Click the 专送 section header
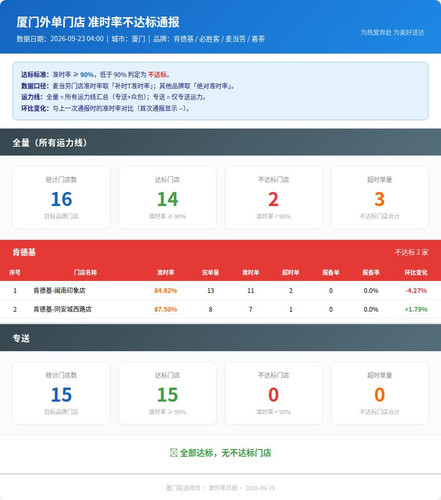441x500 pixels. point(220,338)
